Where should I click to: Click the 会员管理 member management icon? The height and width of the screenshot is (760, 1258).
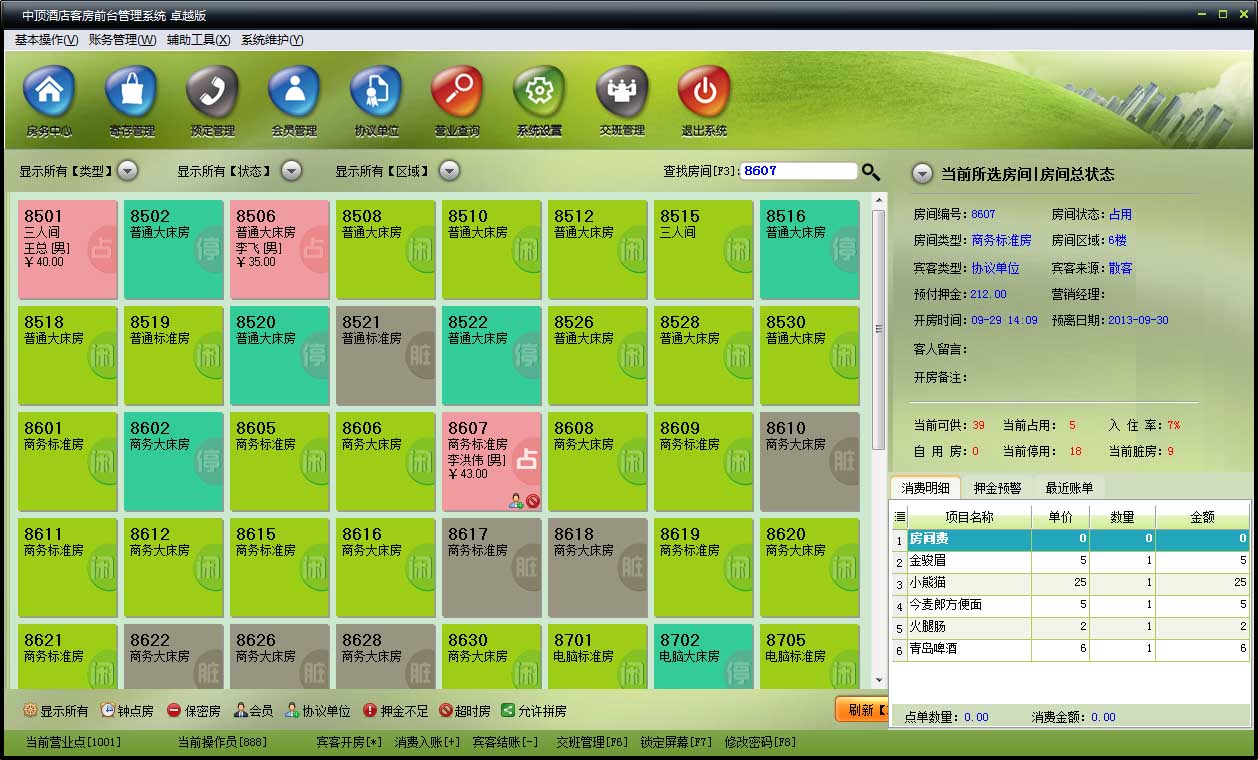pos(293,100)
